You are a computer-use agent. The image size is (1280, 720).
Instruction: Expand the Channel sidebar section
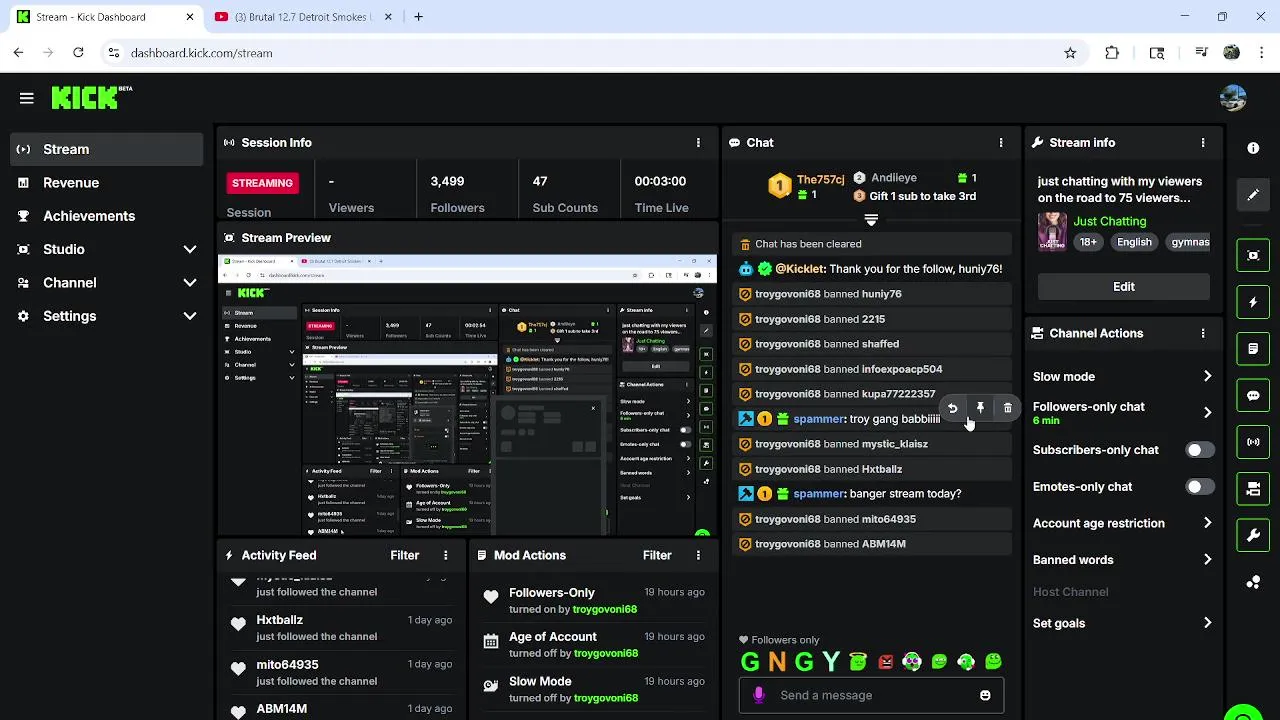pyautogui.click(x=106, y=283)
